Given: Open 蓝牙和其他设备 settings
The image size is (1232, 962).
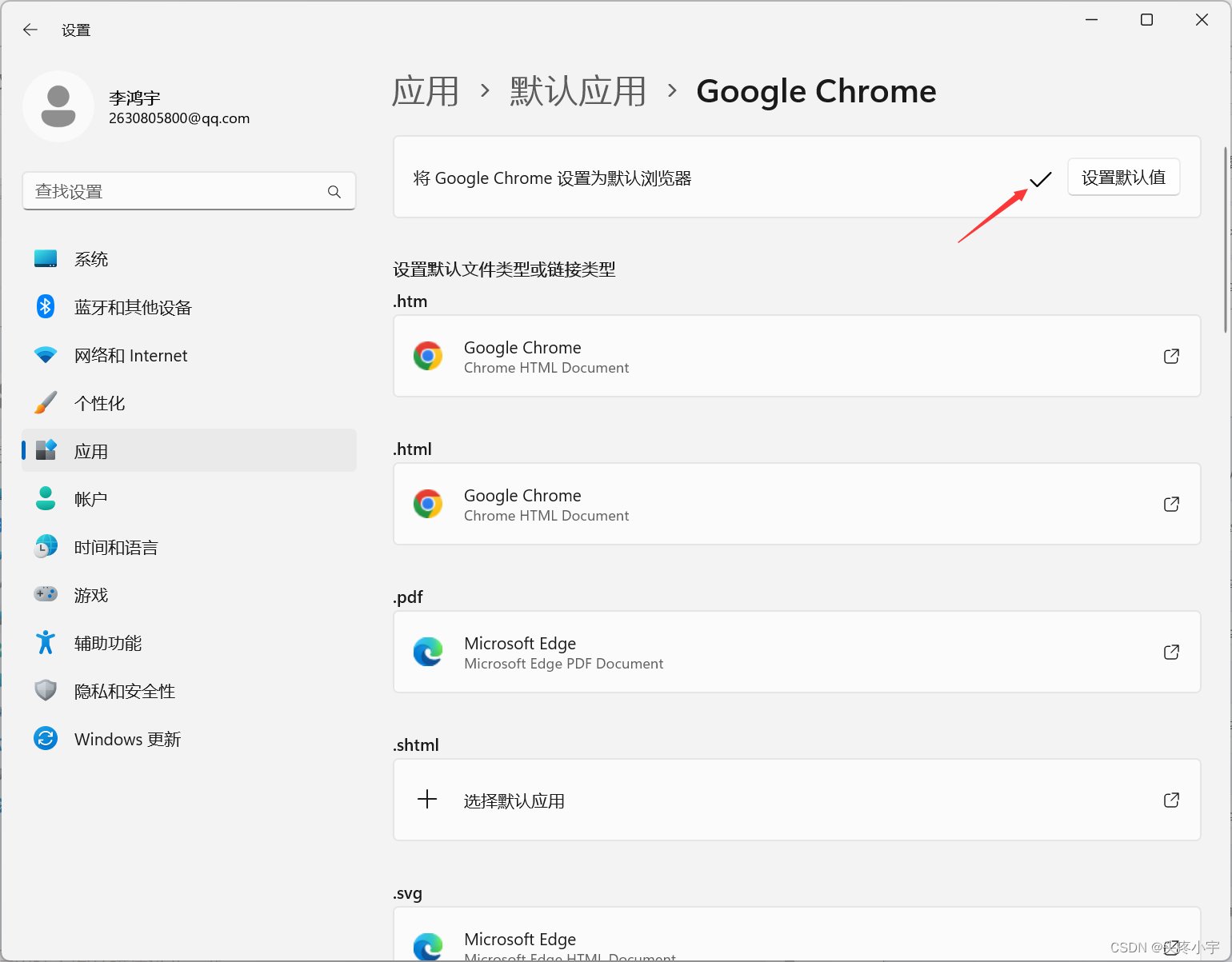Looking at the screenshot, I should coord(189,307).
